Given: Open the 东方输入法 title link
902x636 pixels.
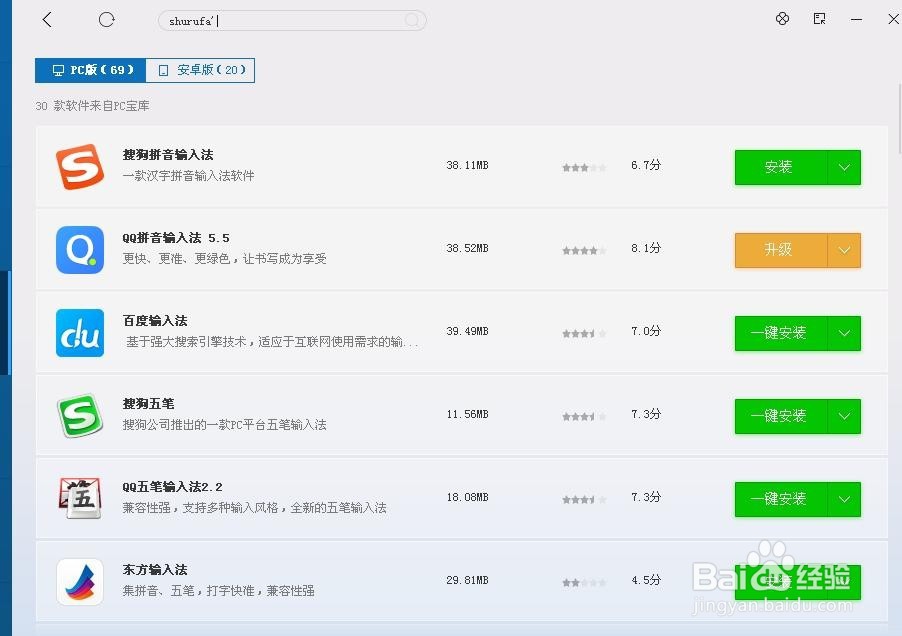Looking at the screenshot, I should point(155,569).
